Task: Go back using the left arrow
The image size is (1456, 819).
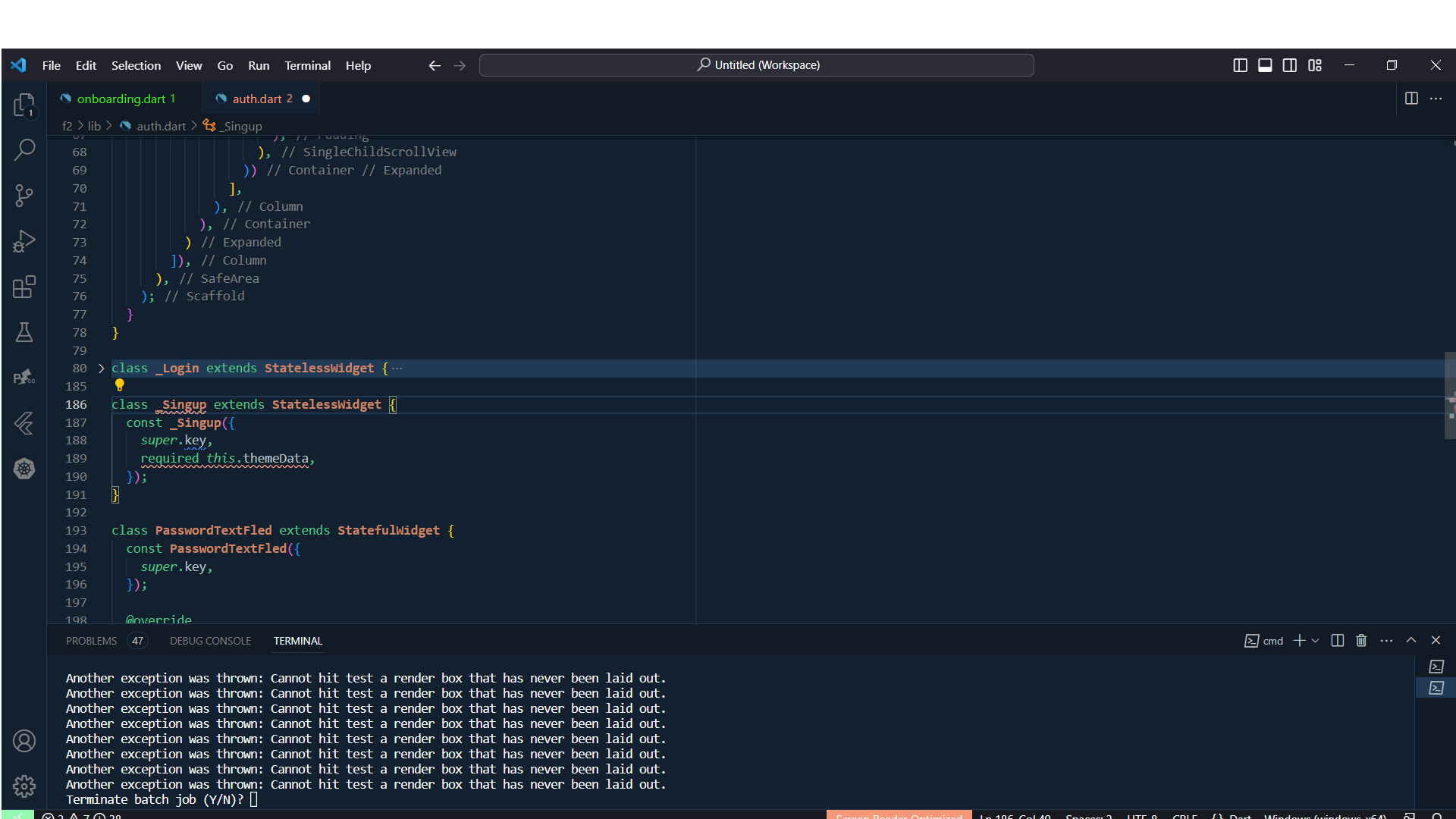Action: (x=435, y=66)
